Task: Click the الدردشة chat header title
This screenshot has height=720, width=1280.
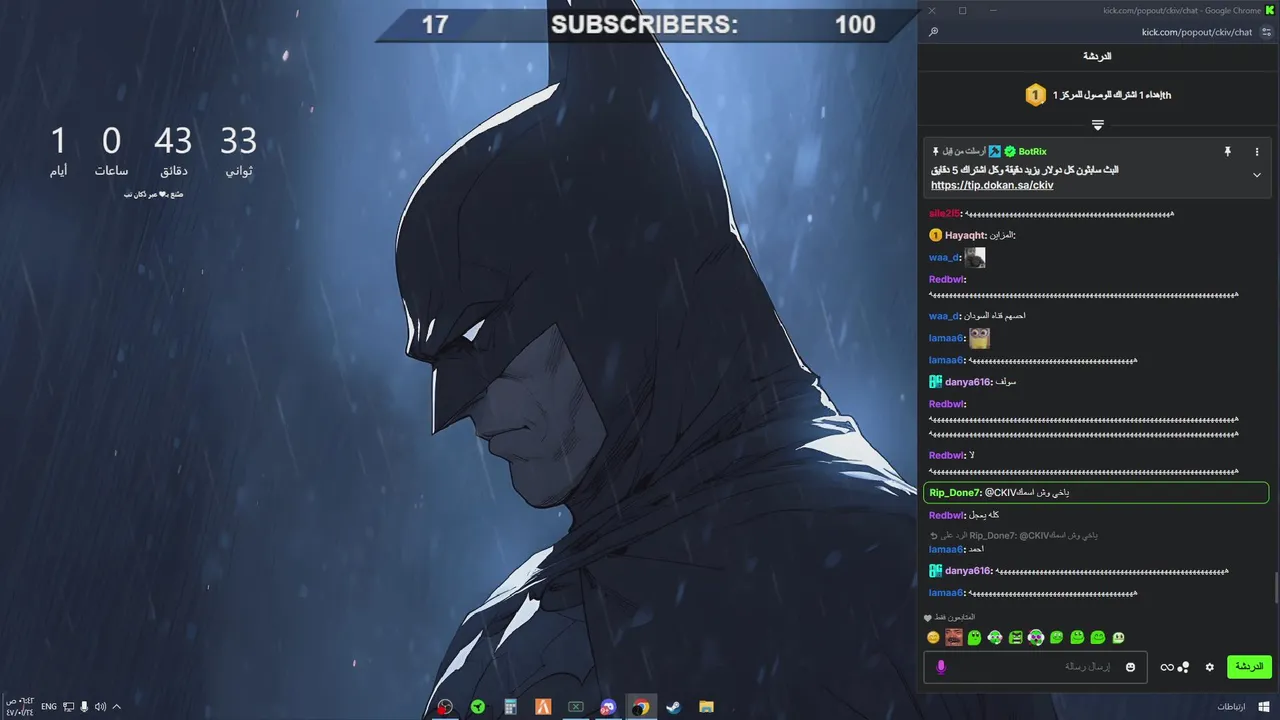Action: pyautogui.click(x=1097, y=56)
